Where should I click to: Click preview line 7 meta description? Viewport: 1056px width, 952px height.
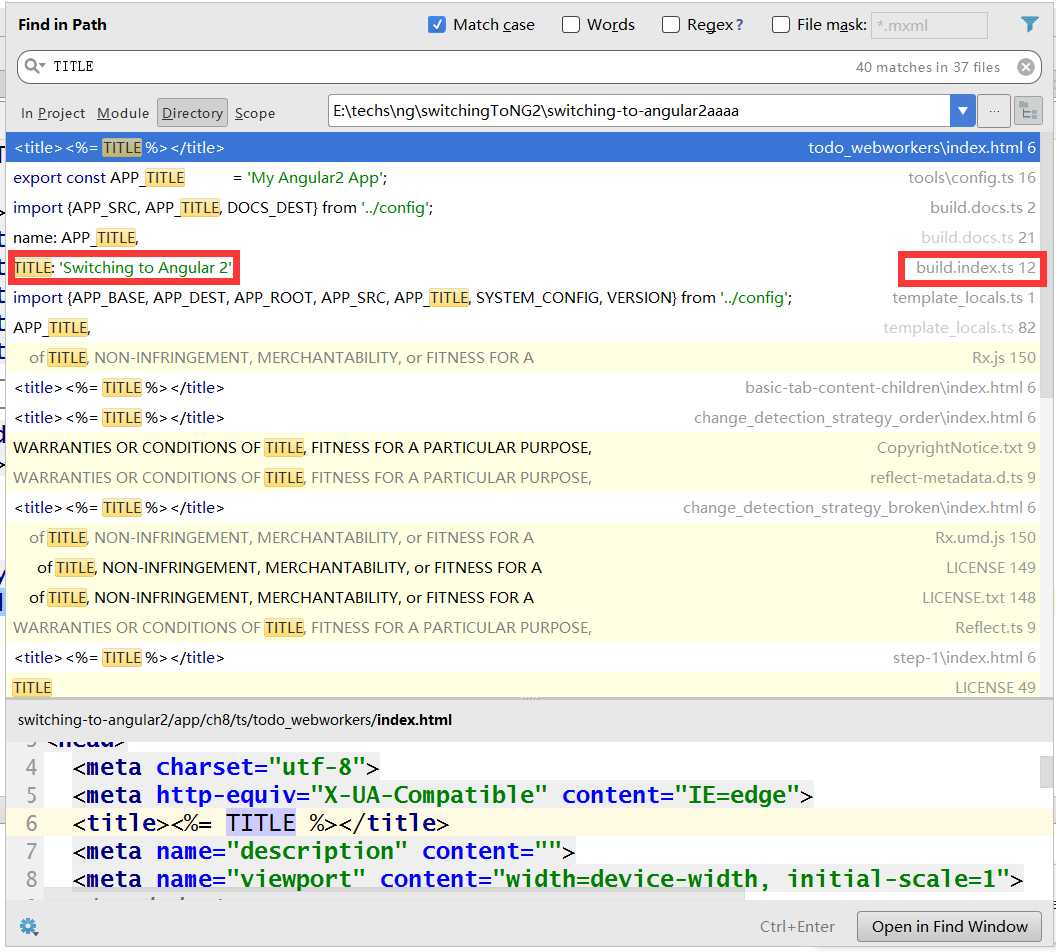point(323,851)
